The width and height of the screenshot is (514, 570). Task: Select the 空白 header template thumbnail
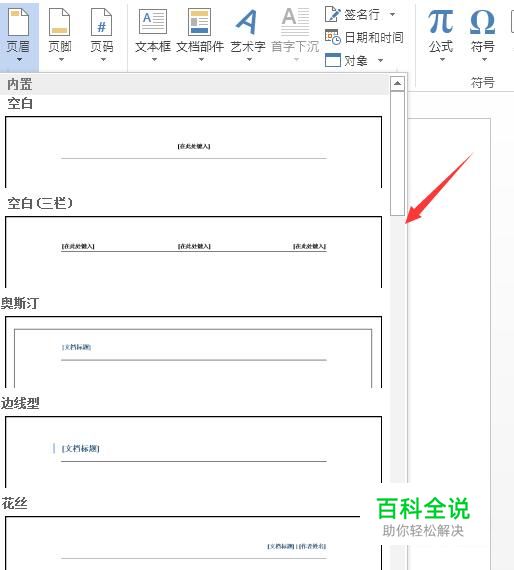[x=193, y=152]
